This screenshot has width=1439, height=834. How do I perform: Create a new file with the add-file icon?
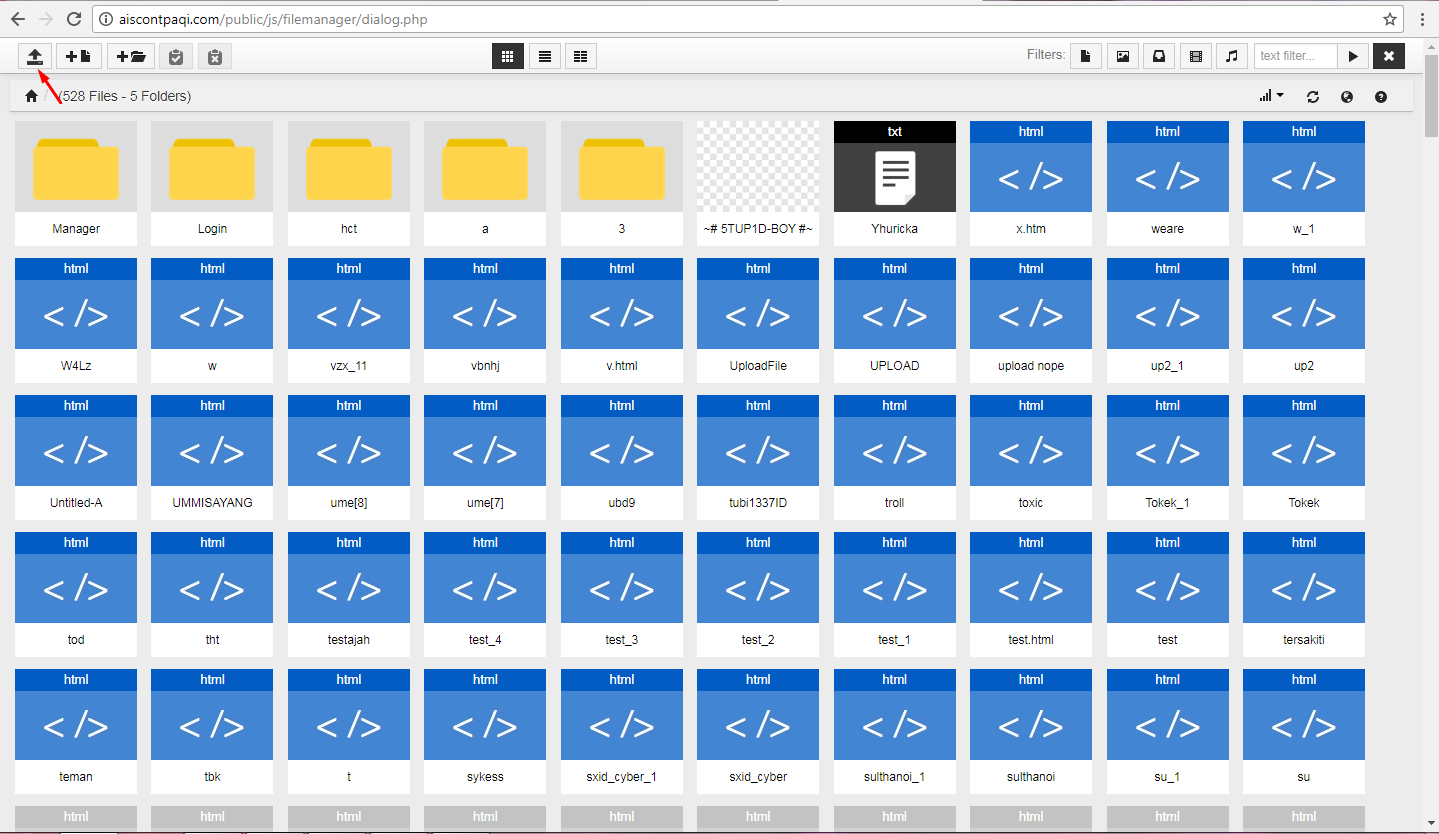78,56
